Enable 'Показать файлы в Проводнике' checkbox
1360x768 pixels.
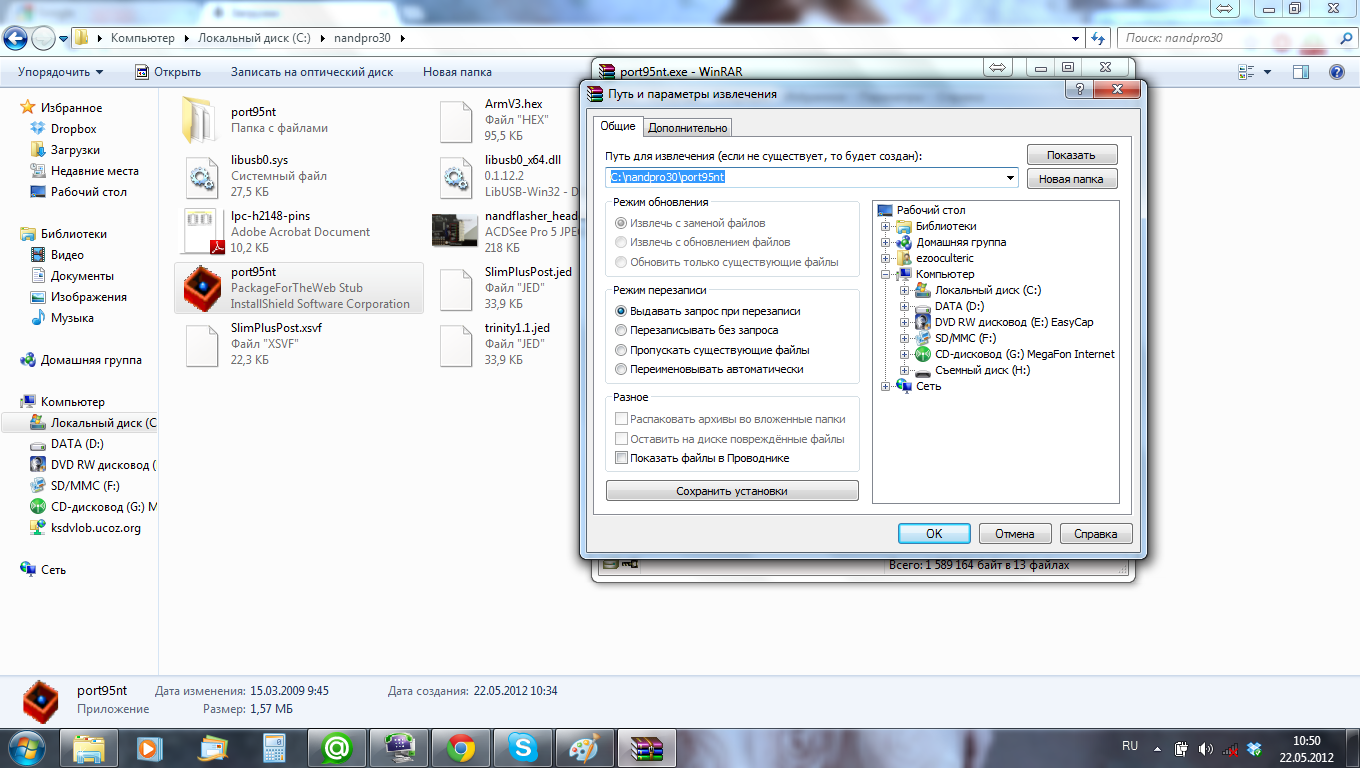(622, 458)
